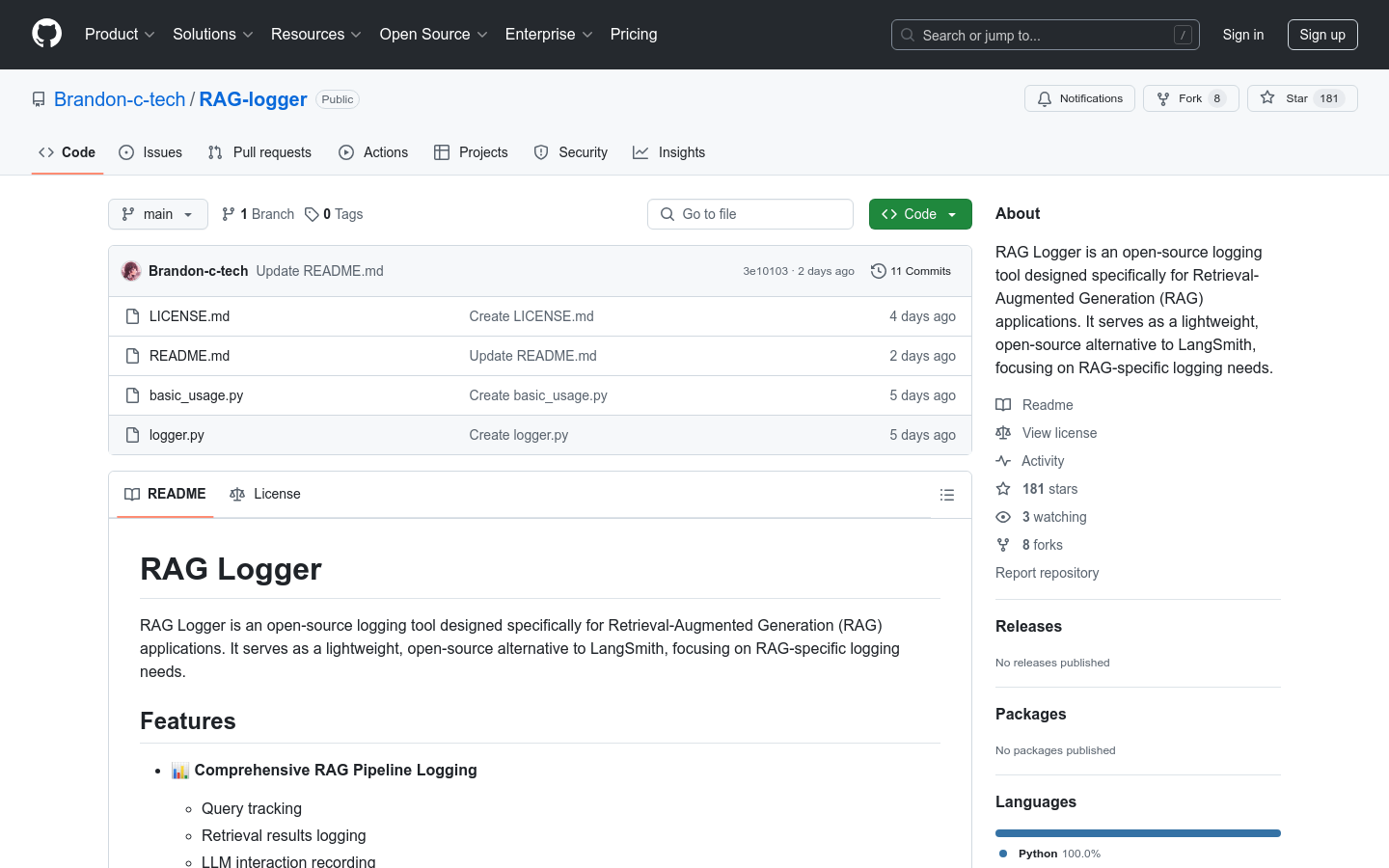Switch to the License tab
Viewport: 1389px width, 868px height.
(x=265, y=494)
